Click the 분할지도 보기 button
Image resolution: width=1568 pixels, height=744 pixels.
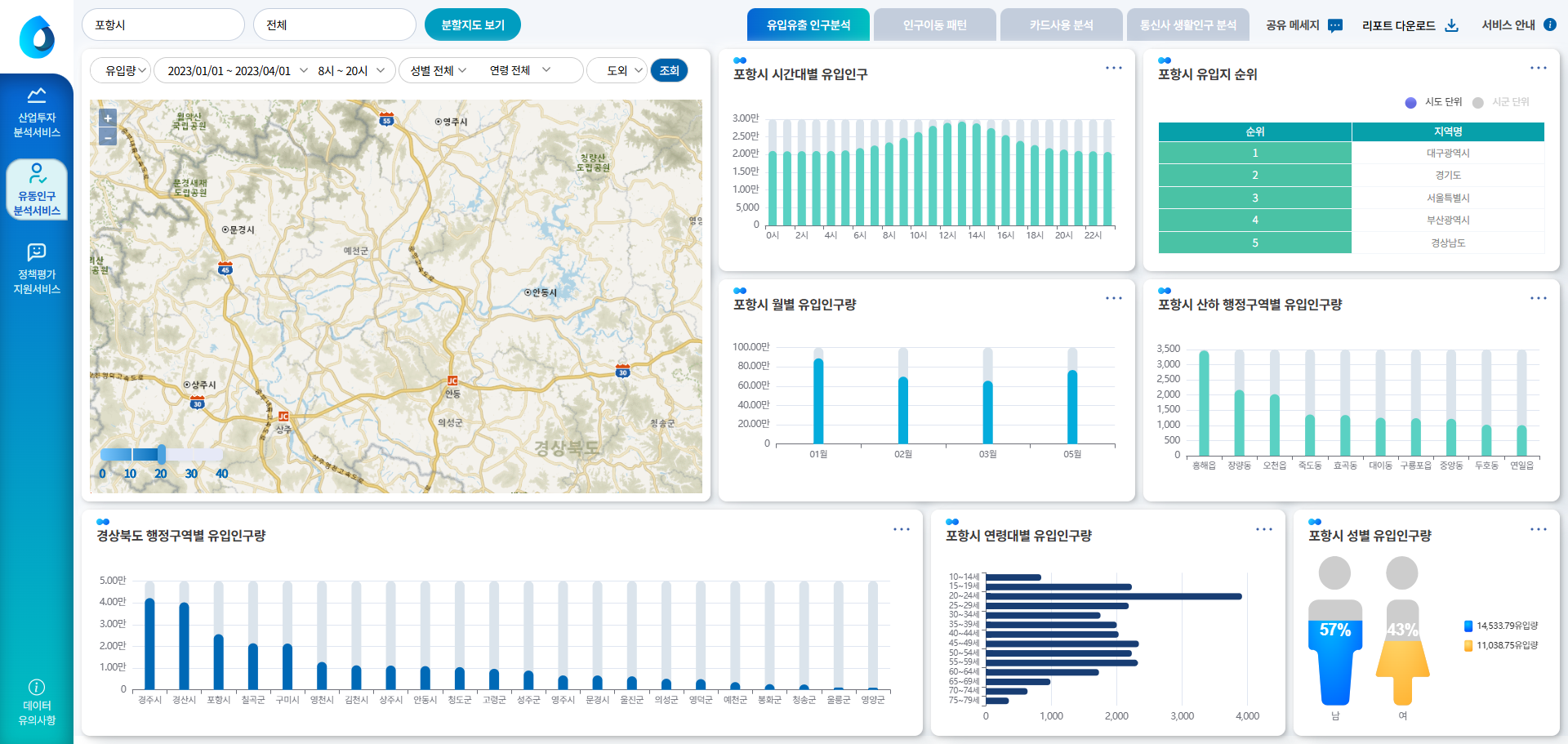click(472, 25)
